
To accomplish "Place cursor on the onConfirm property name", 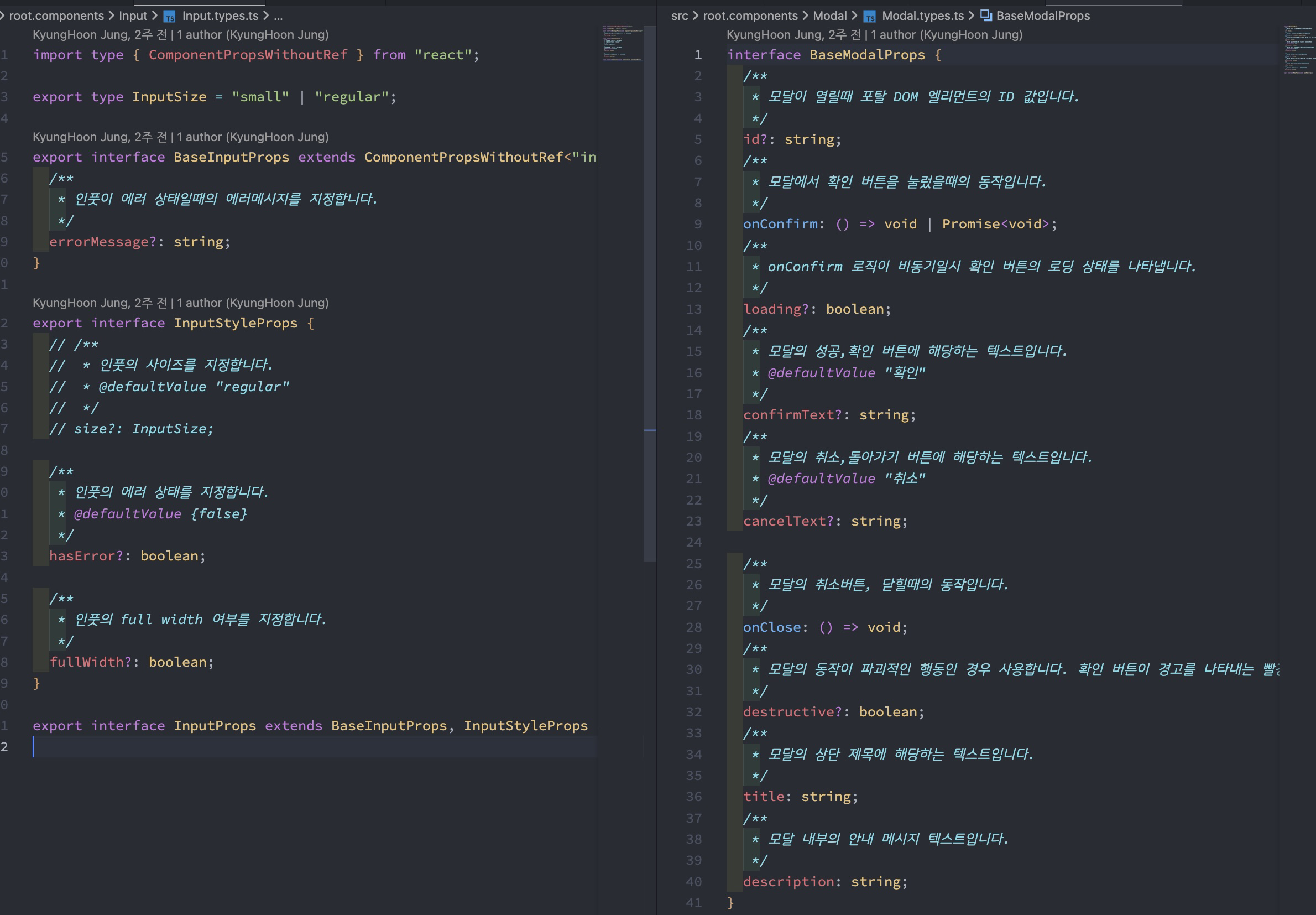I will 780,224.
